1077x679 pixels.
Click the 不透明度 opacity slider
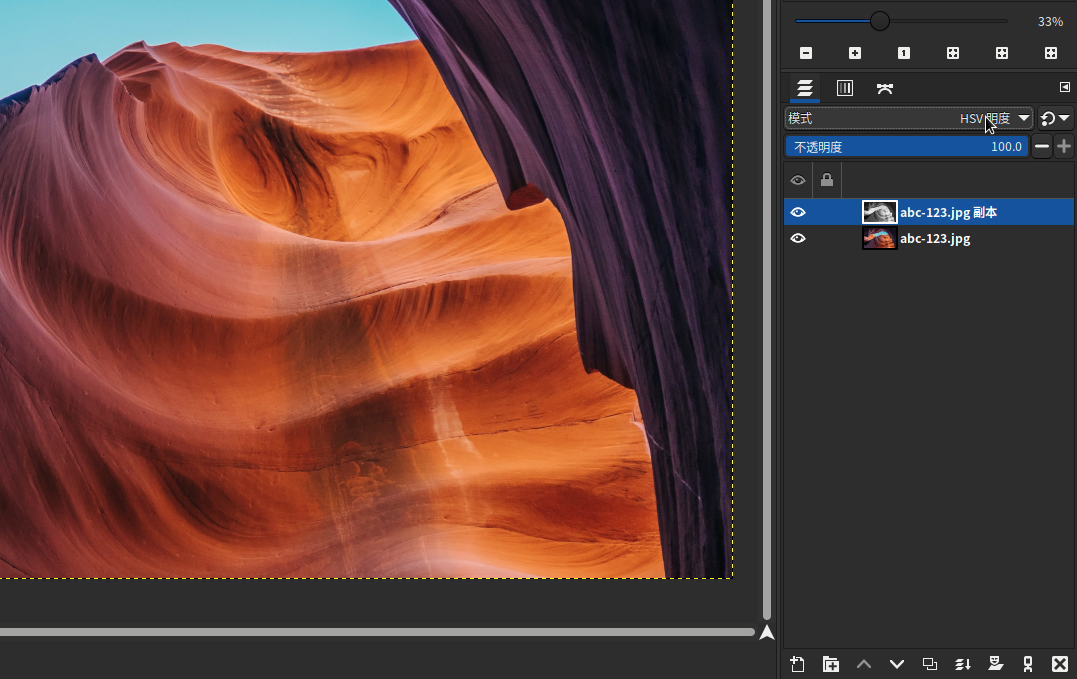(906, 147)
